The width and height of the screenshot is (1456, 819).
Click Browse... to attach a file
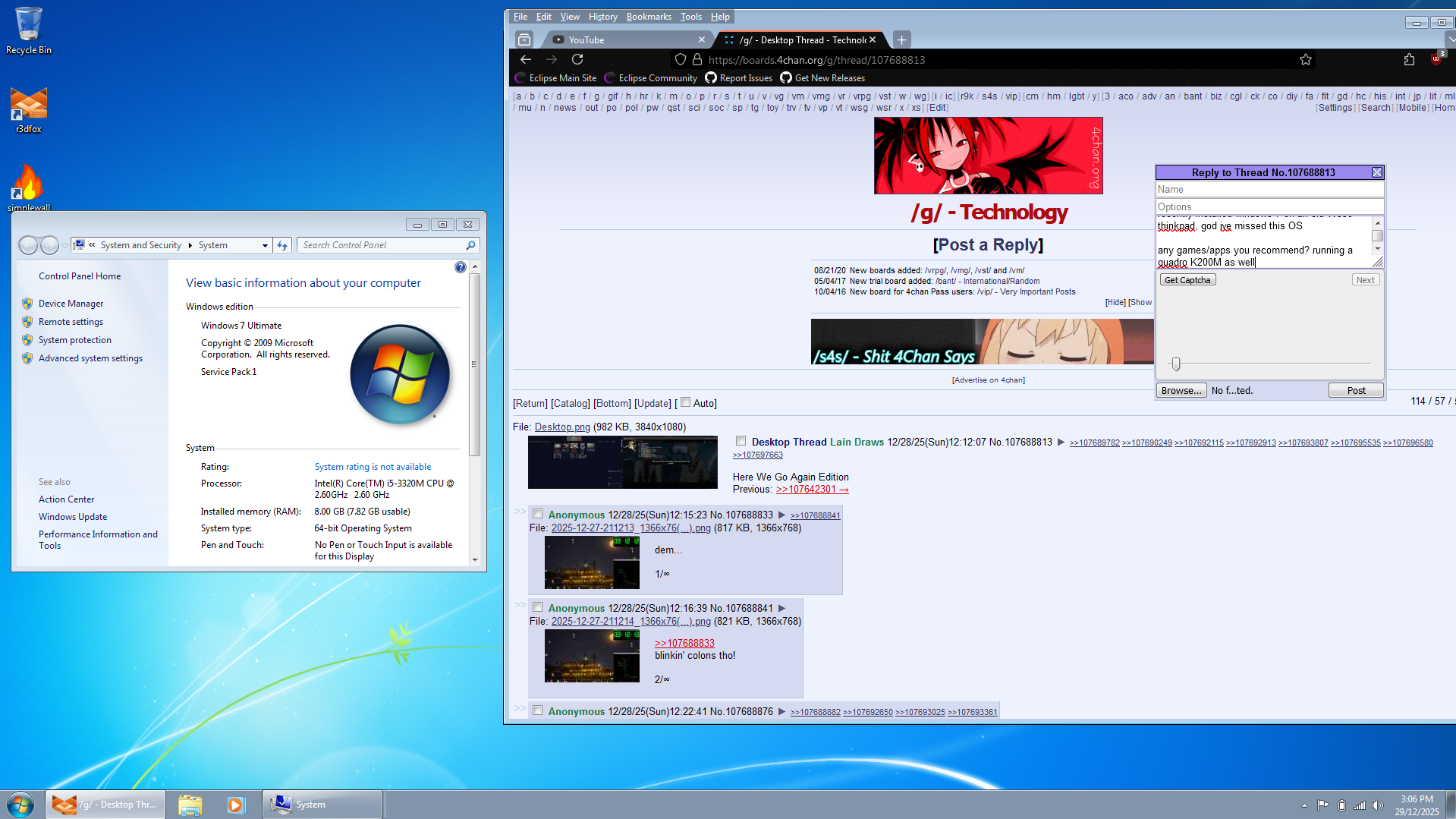(1181, 390)
